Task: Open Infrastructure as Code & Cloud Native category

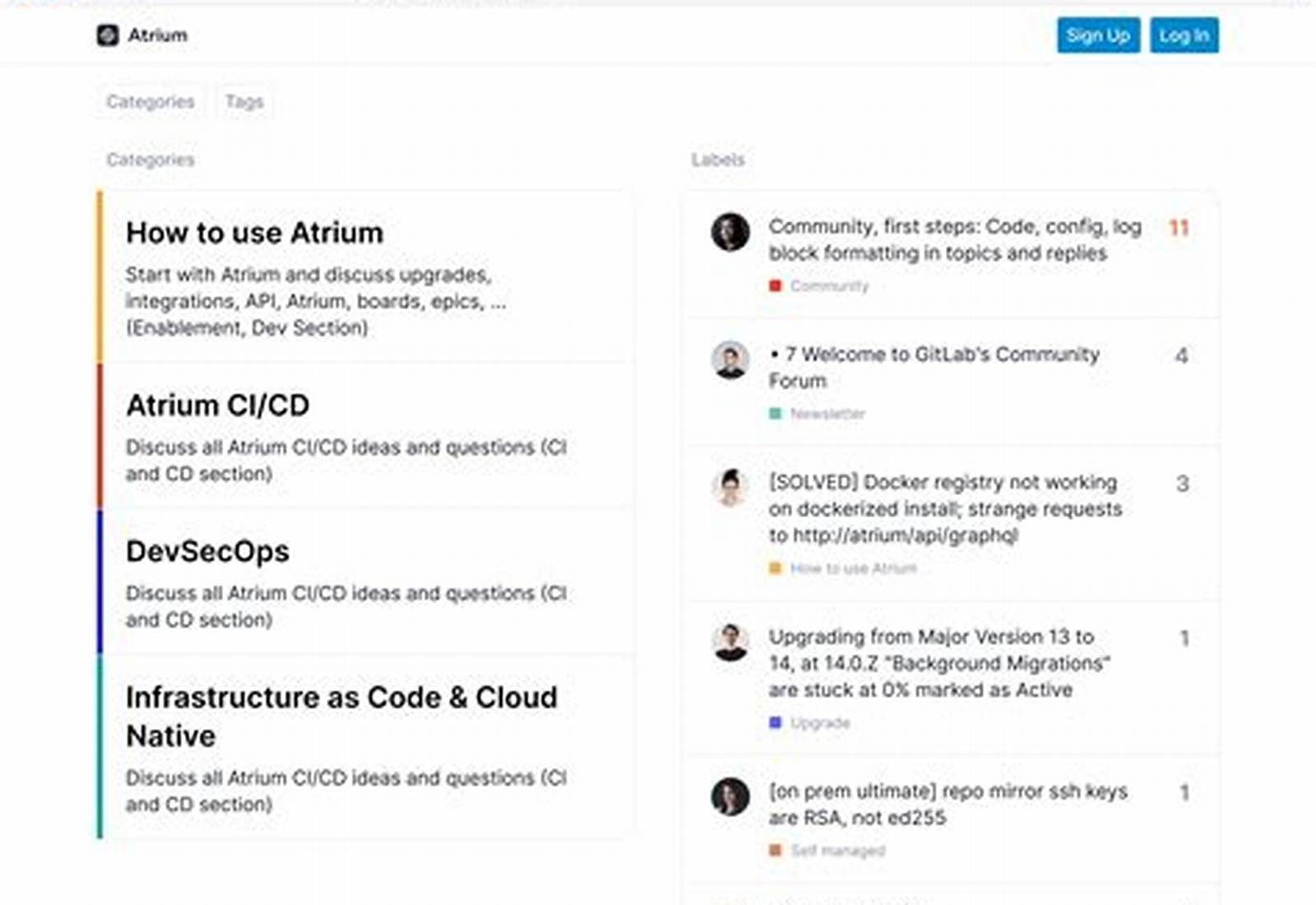Action: (x=341, y=717)
